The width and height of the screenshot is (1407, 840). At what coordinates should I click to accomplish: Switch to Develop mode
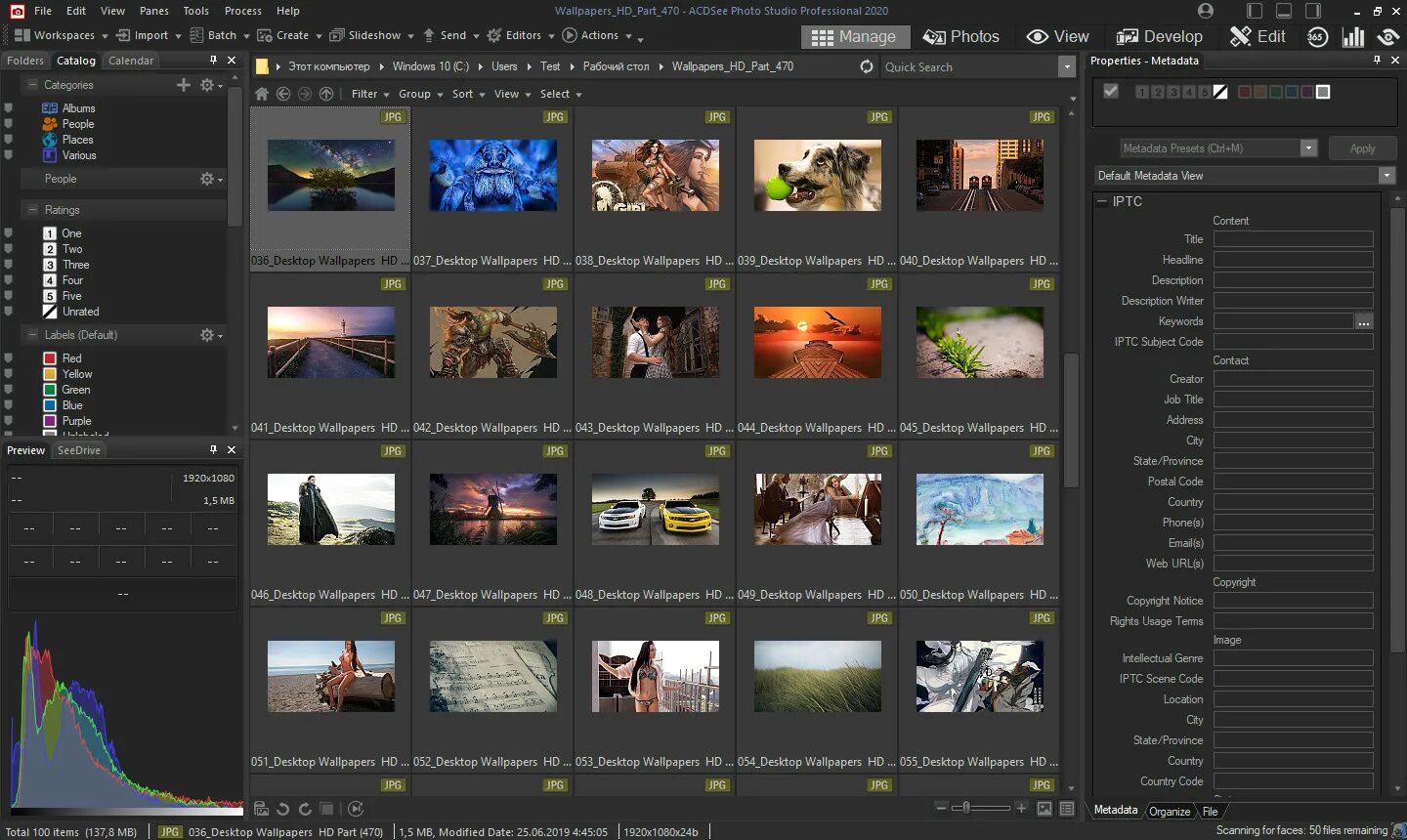coord(1160,37)
